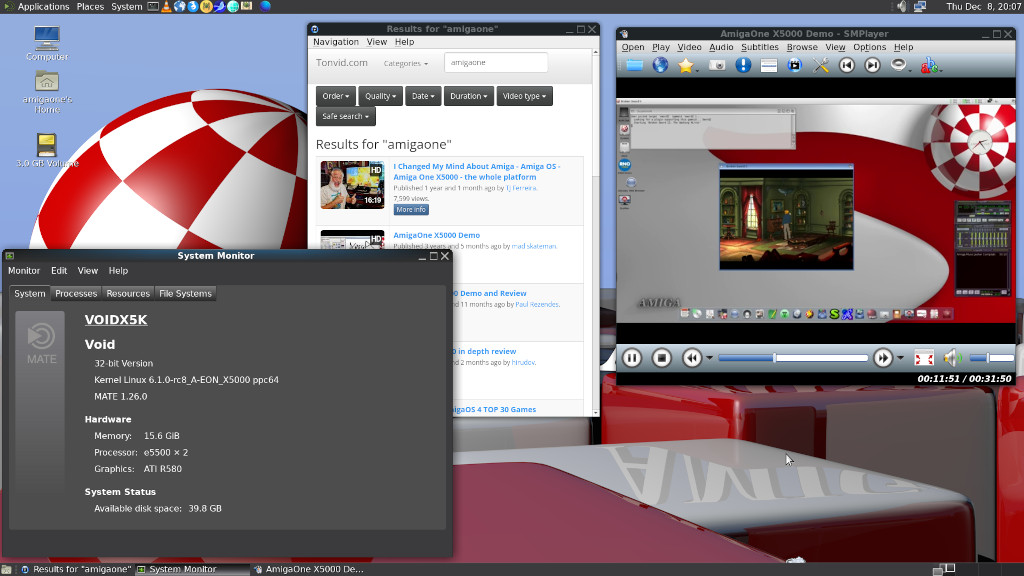The height and width of the screenshot is (576, 1024).
Task: Jump to the next track in SMPlayer toolbar
Action: 872,65
